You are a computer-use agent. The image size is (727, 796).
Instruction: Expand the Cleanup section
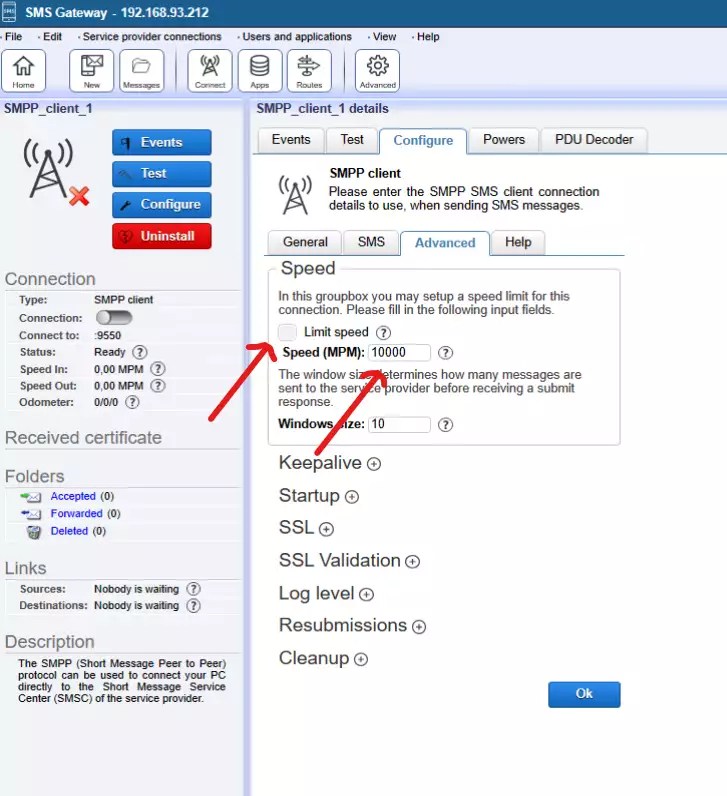(361, 659)
